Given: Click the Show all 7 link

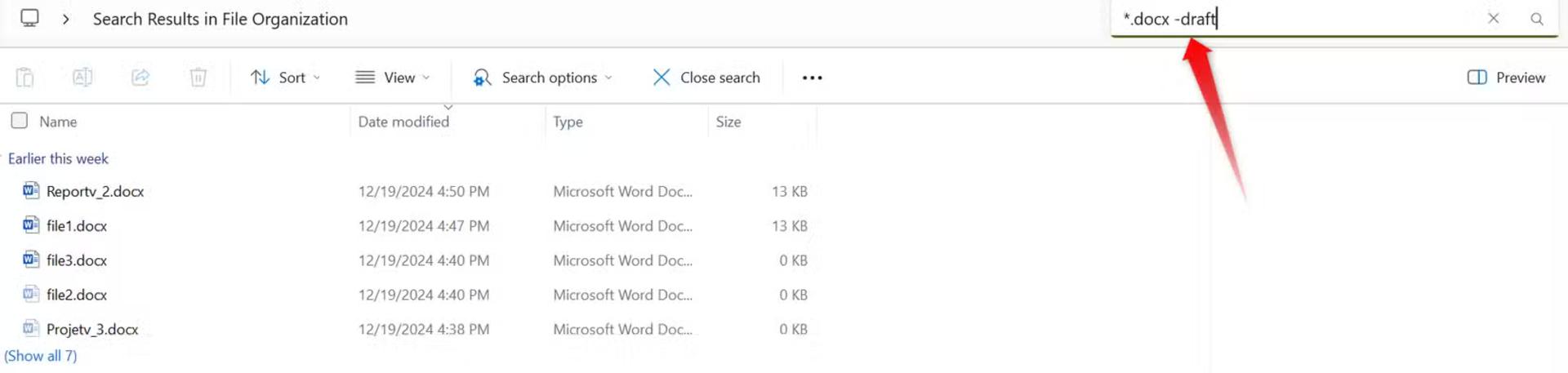Looking at the screenshot, I should click(41, 356).
